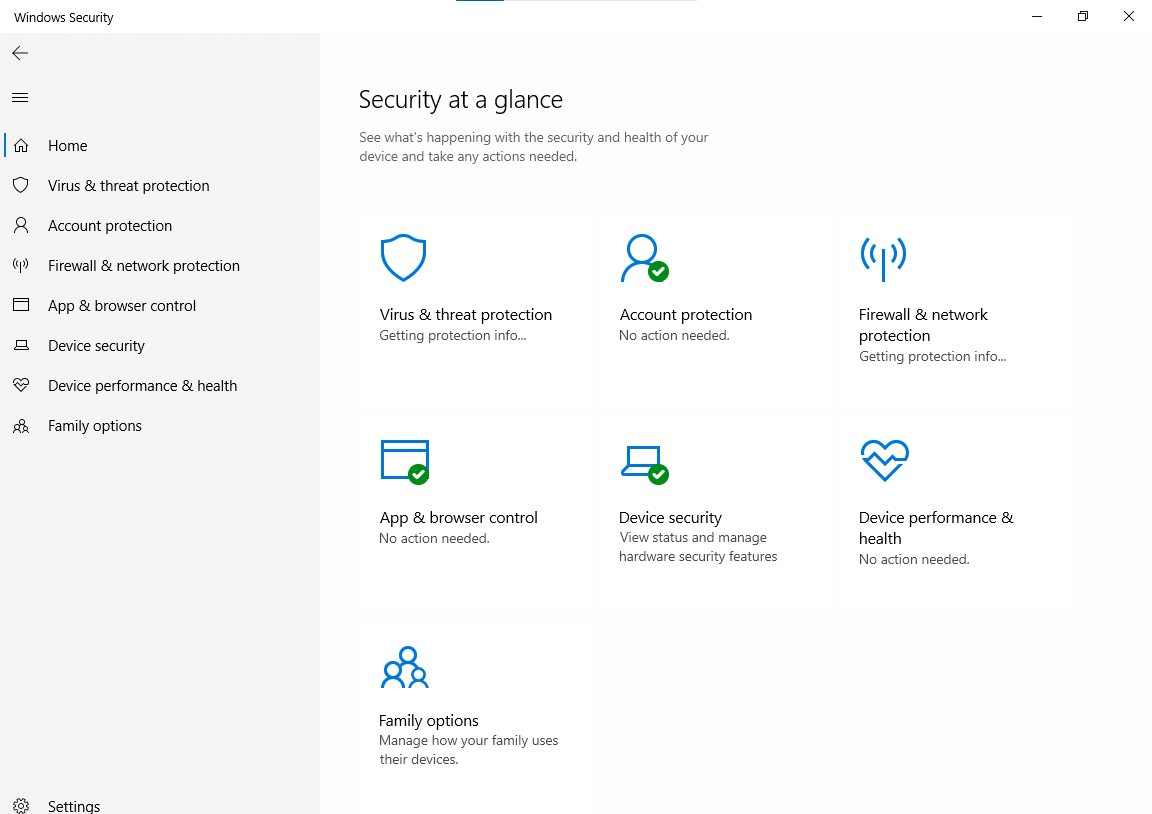Select Virus & threat protection in sidebar

click(129, 186)
